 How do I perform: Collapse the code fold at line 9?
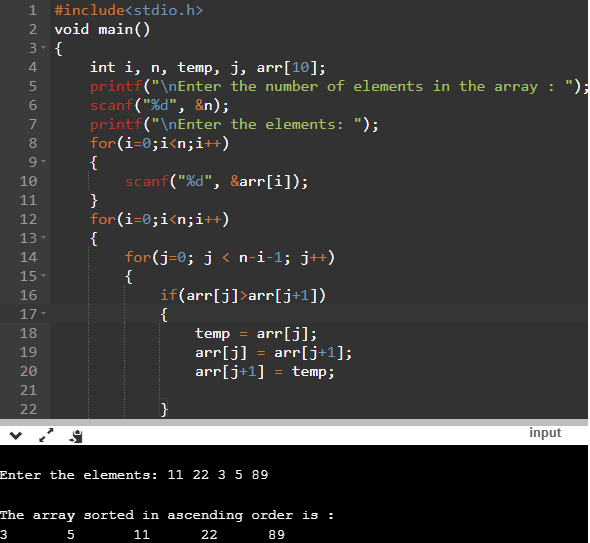[x=44, y=161]
